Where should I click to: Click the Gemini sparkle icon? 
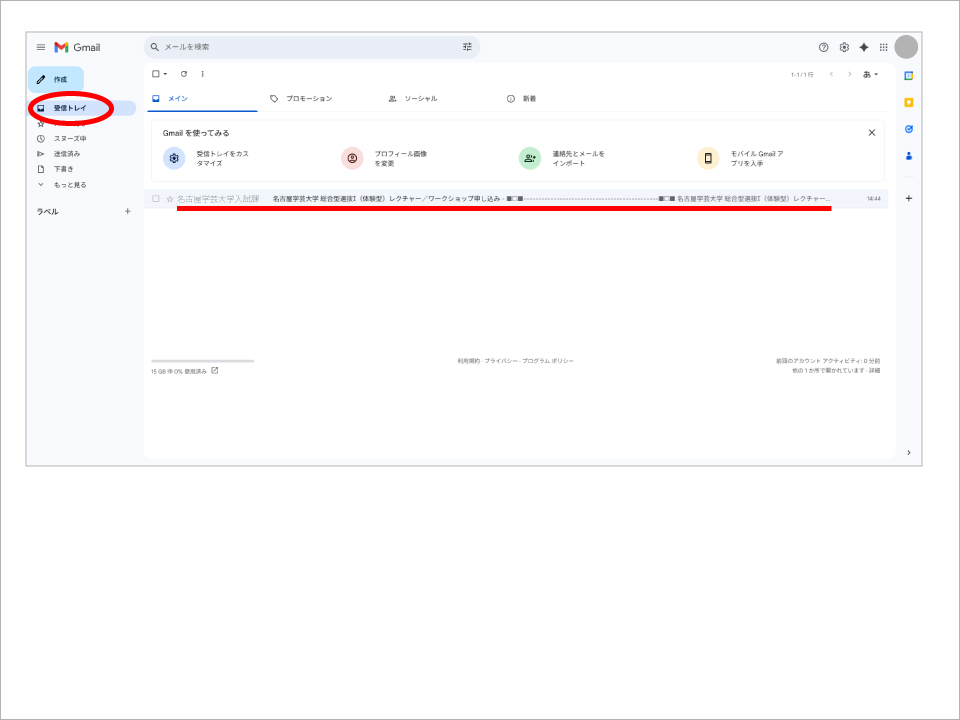[x=864, y=47]
